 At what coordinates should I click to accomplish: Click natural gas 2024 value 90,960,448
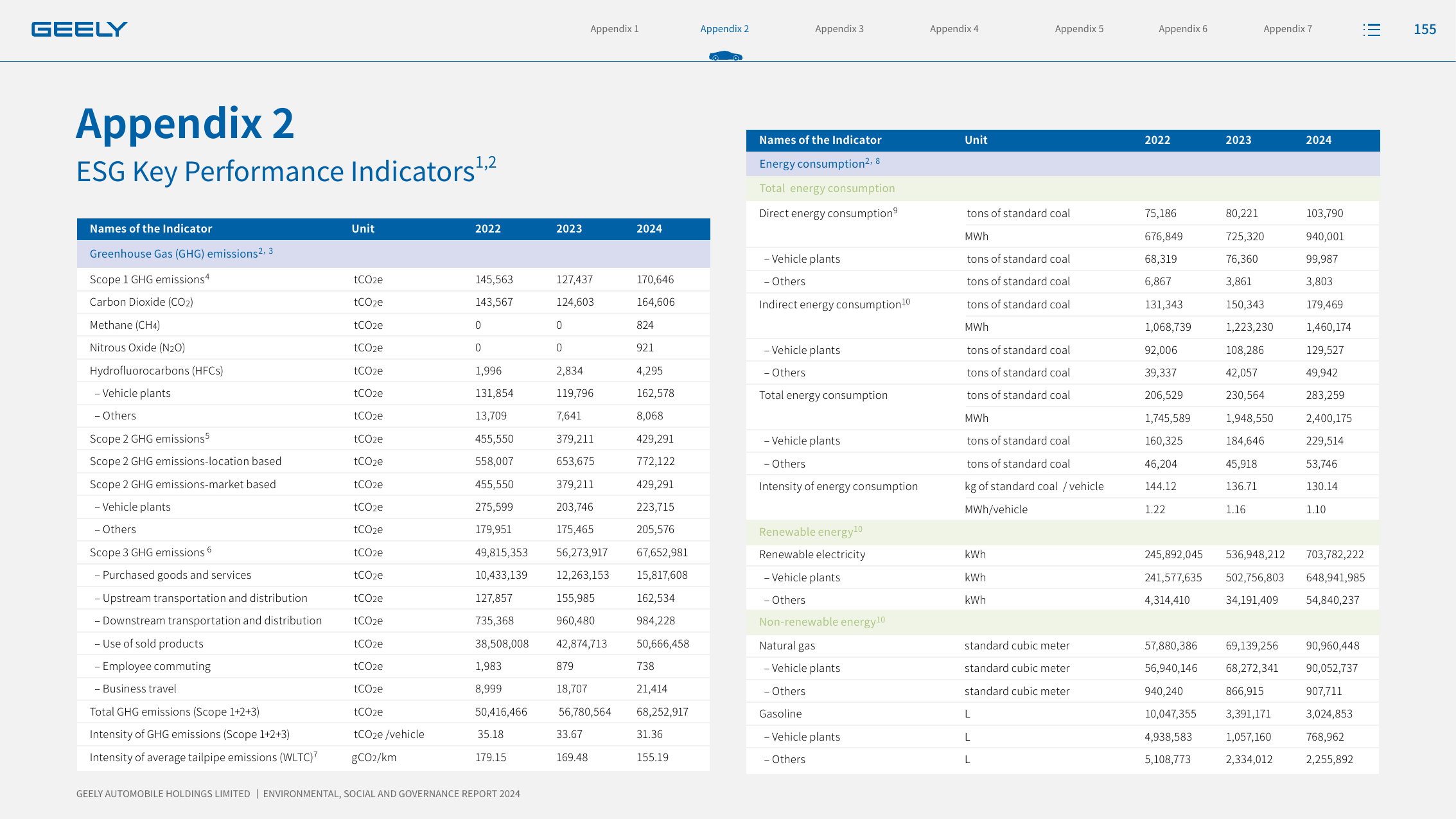1333,646
